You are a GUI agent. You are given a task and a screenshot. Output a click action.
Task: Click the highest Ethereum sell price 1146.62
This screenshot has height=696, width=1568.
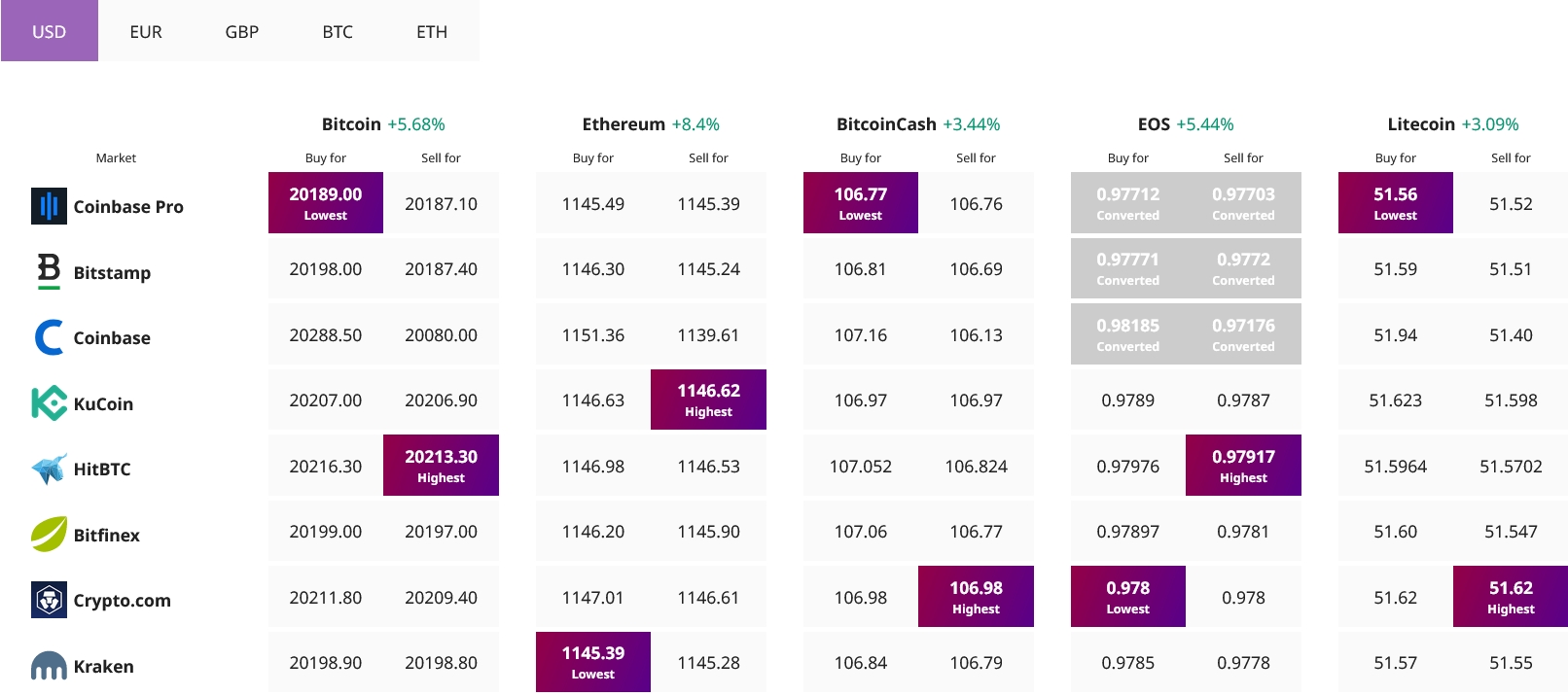click(708, 400)
